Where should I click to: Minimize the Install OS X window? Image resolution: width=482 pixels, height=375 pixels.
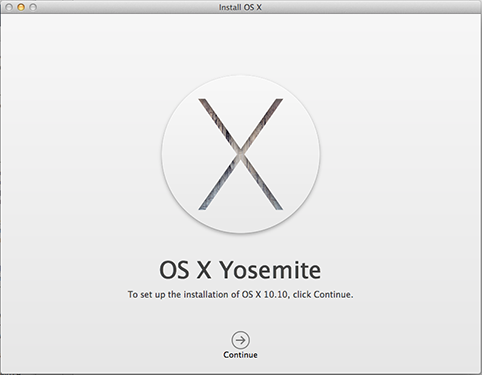click(21, 7)
